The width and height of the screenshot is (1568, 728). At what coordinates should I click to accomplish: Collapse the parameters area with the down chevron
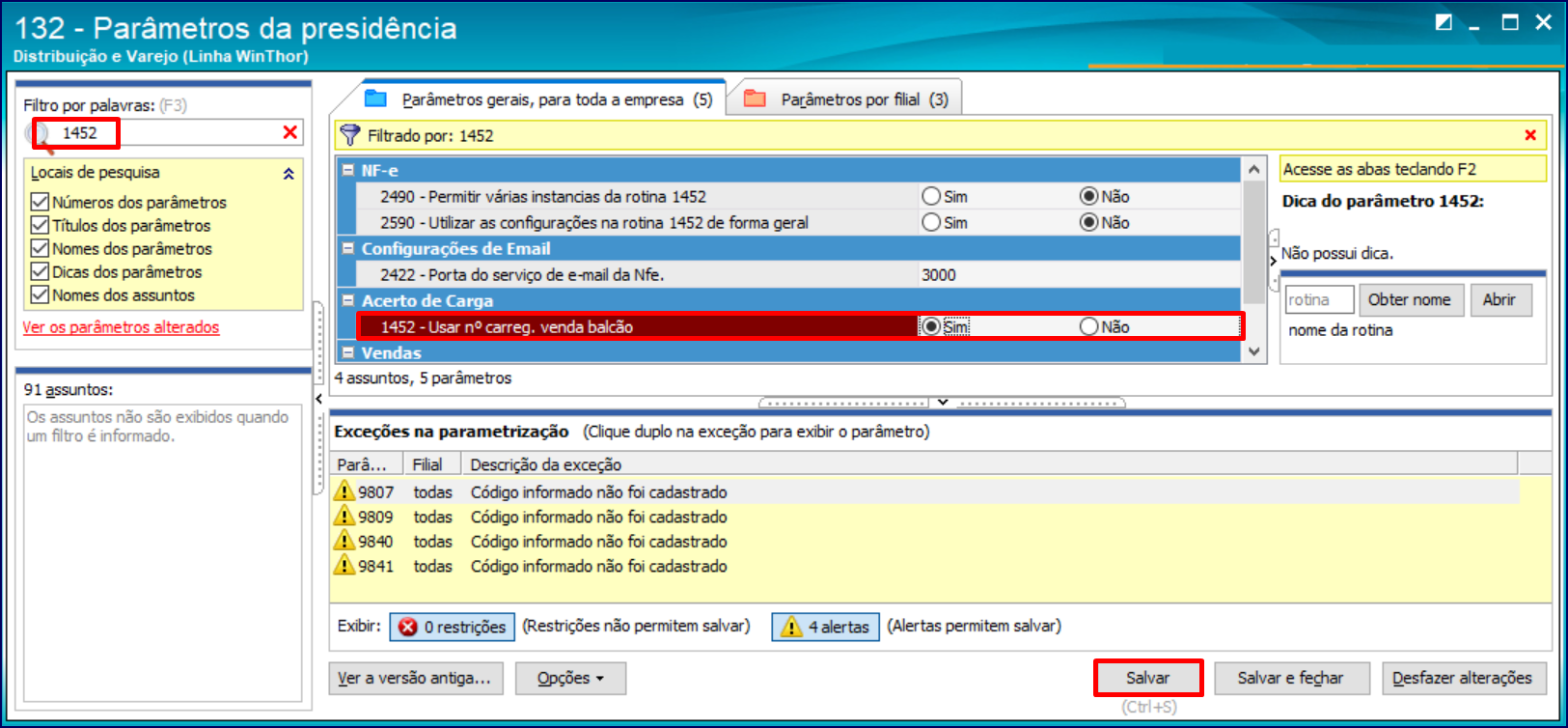943,402
